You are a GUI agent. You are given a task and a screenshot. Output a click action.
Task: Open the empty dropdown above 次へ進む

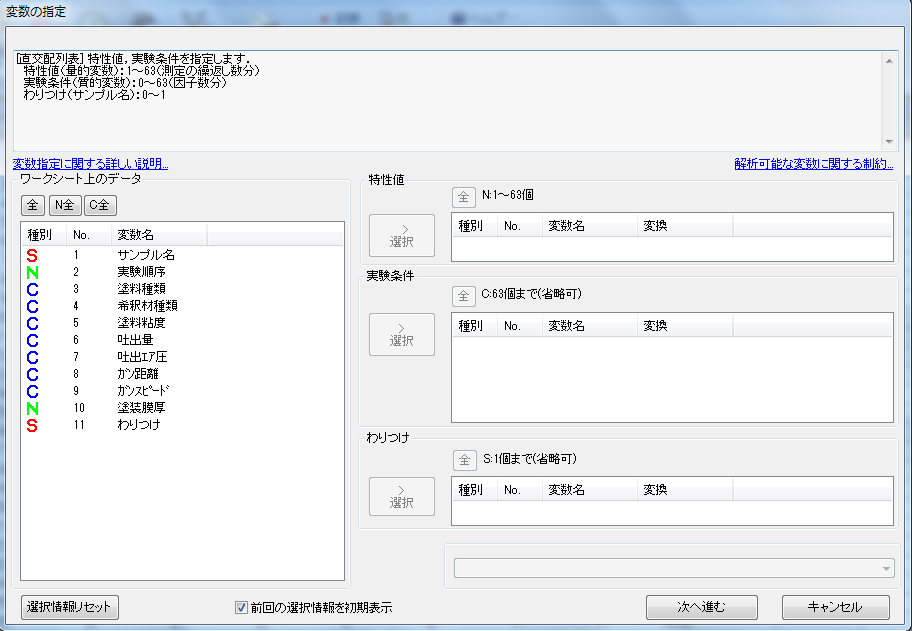674,568
